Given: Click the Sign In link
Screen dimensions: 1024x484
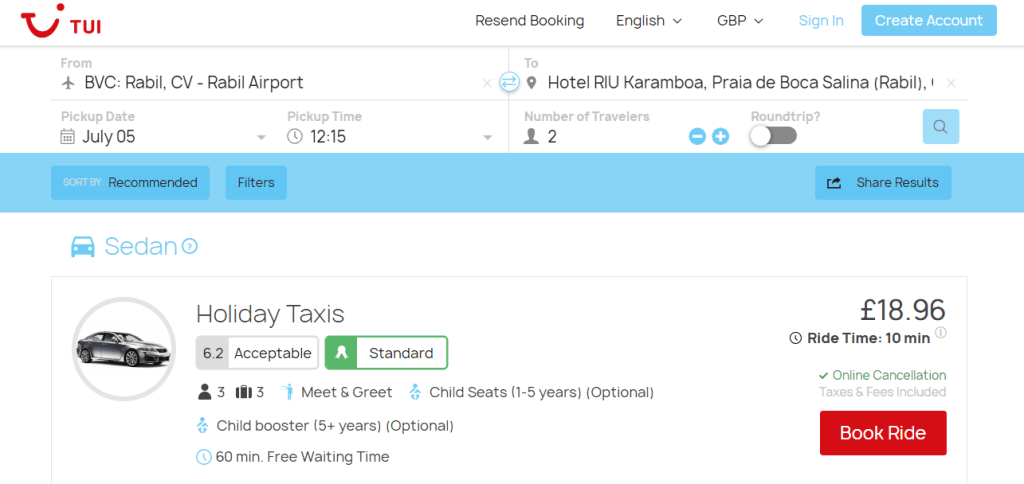Looking at the screenshot, I should point(821,21).
